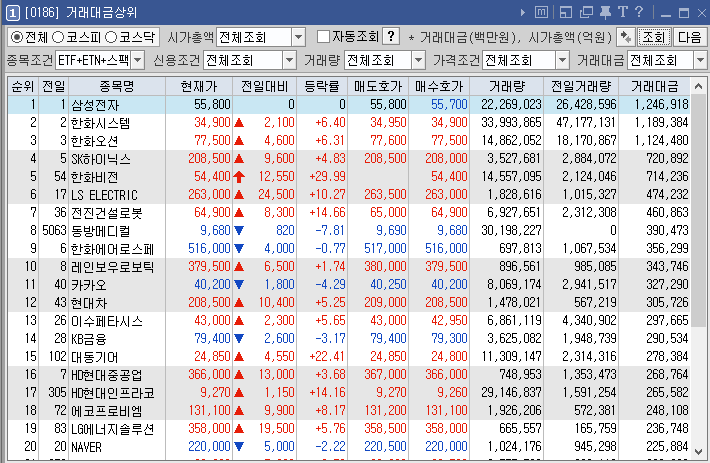Sort by the 현재가 column header
710x463 pixels.
(x=199, y=86)
